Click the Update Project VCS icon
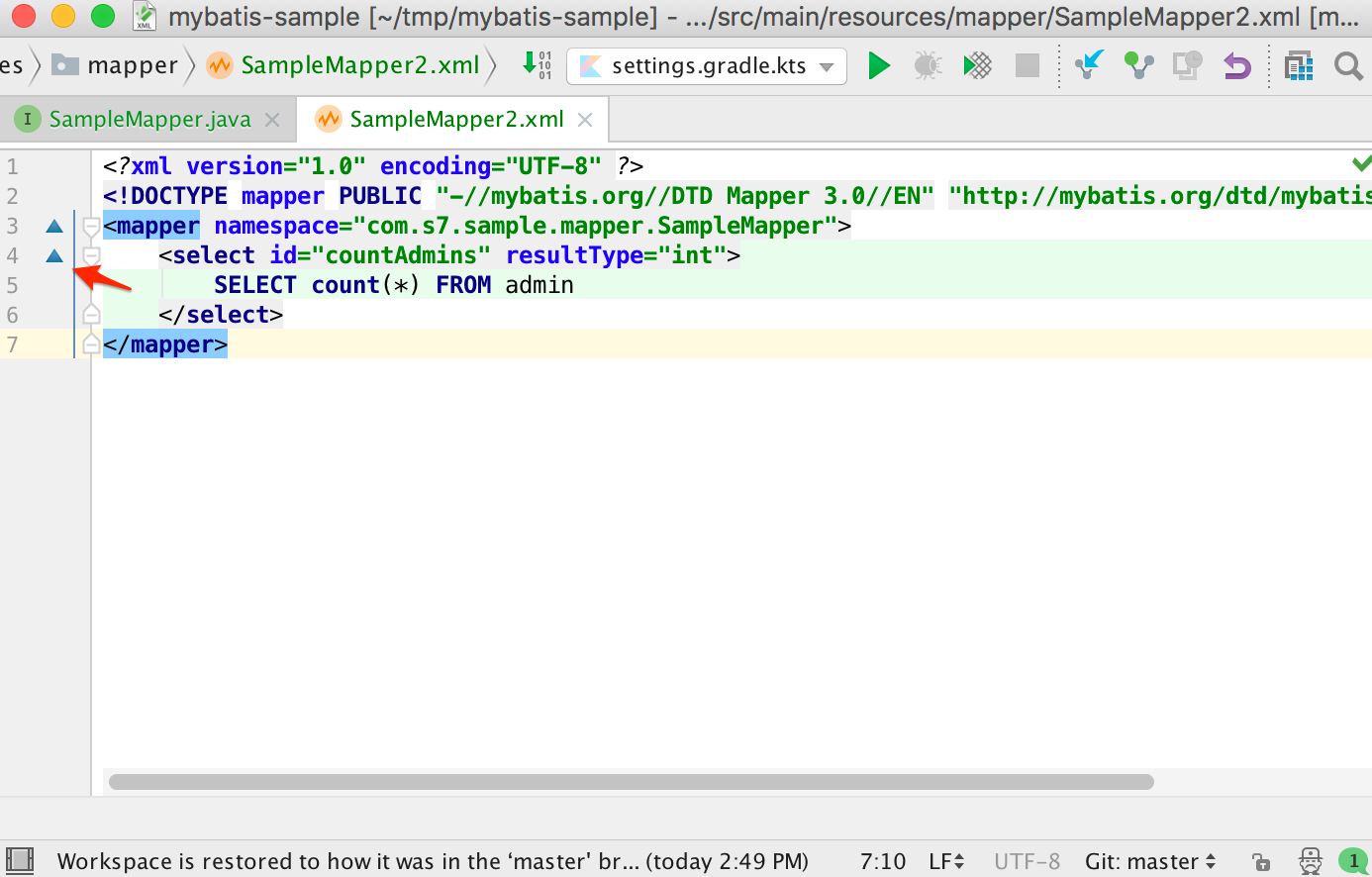 (1089, 66)
